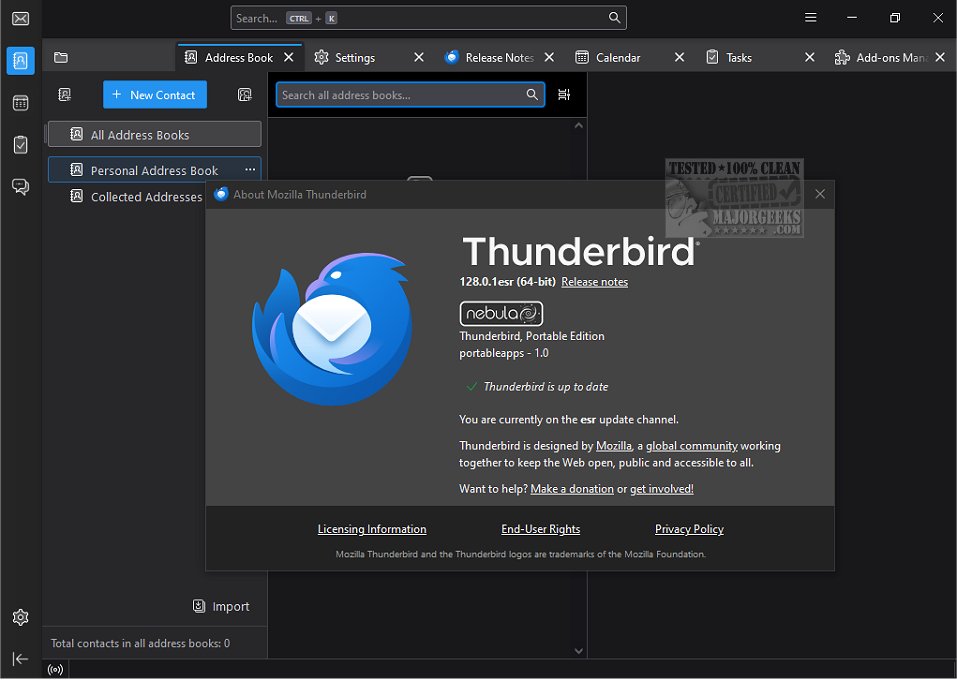Click the contact list scroll up arrow

[579, 126]
